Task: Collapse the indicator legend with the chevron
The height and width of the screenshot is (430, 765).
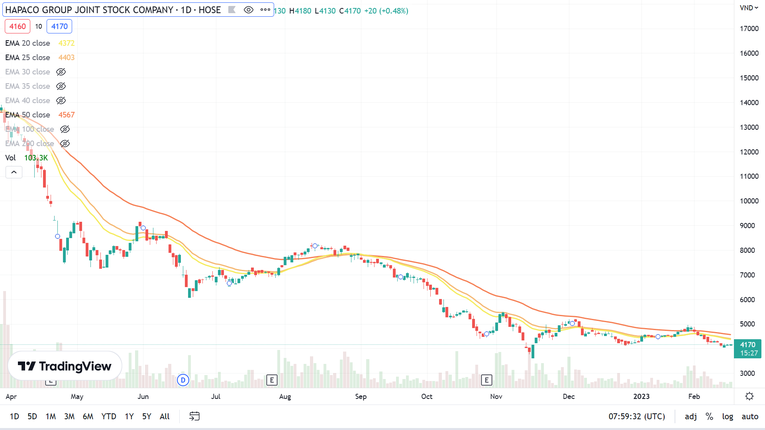Action: click(14, 172)
